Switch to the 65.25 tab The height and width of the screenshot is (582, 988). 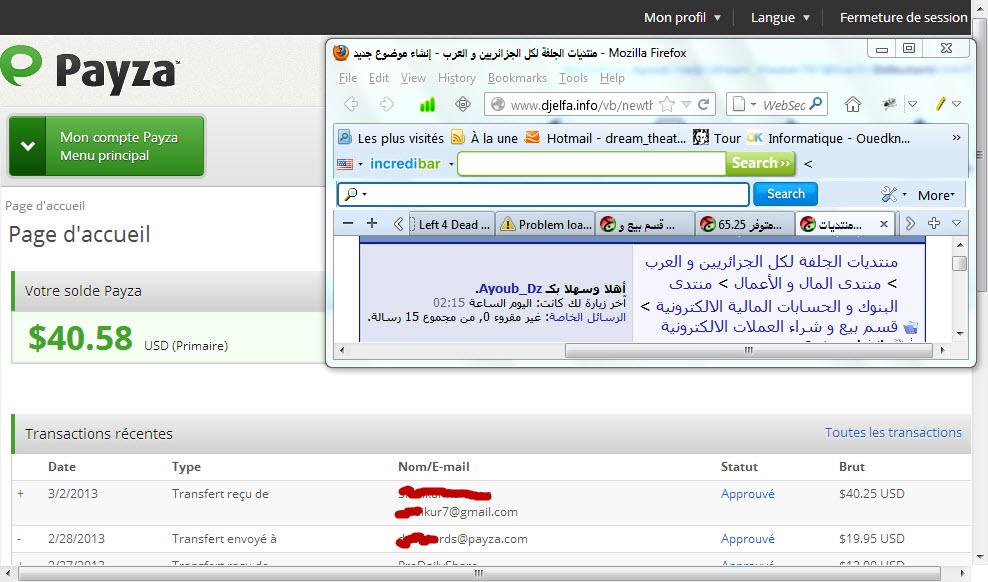pos(744,224)
